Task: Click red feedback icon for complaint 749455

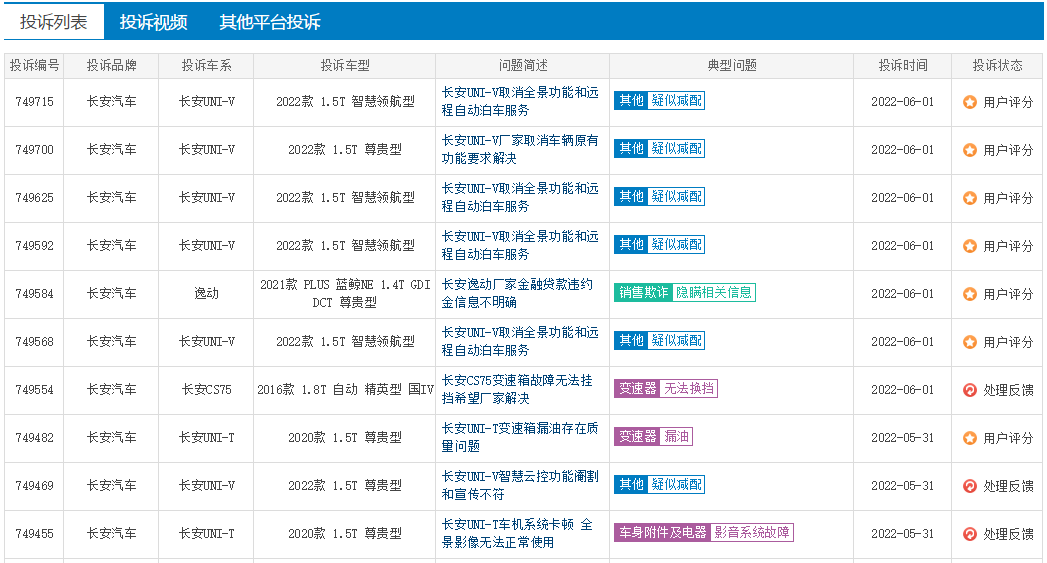Action: 970,534
